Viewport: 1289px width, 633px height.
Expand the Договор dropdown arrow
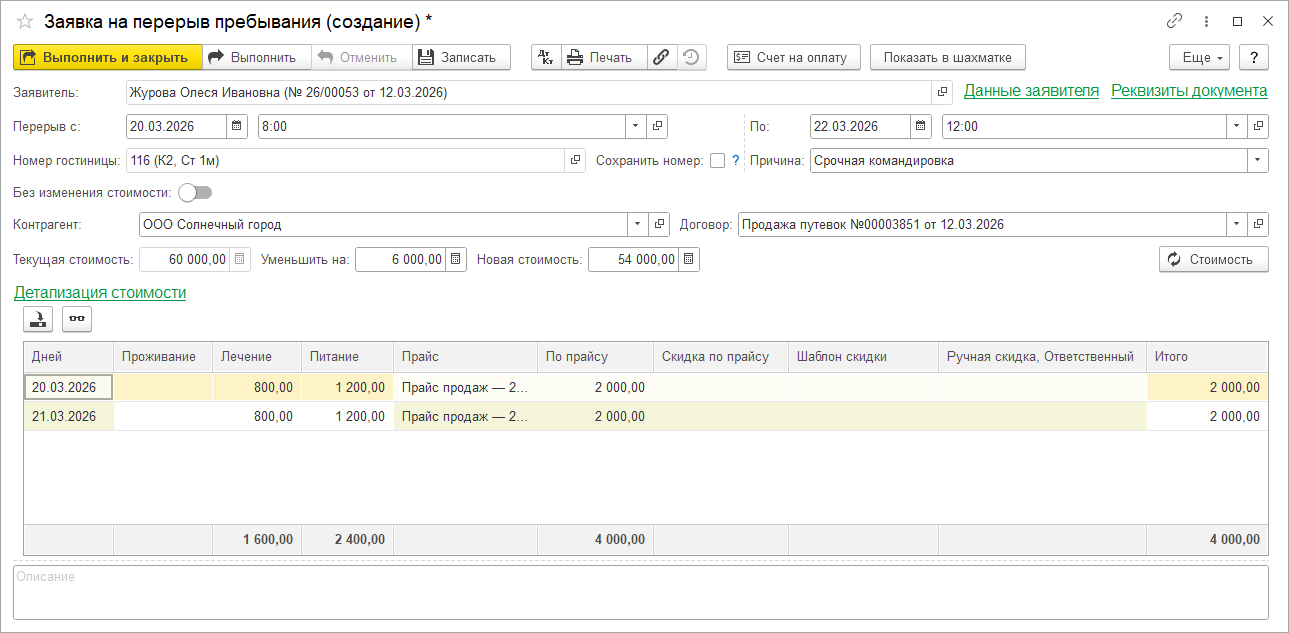pos(1237,225)
